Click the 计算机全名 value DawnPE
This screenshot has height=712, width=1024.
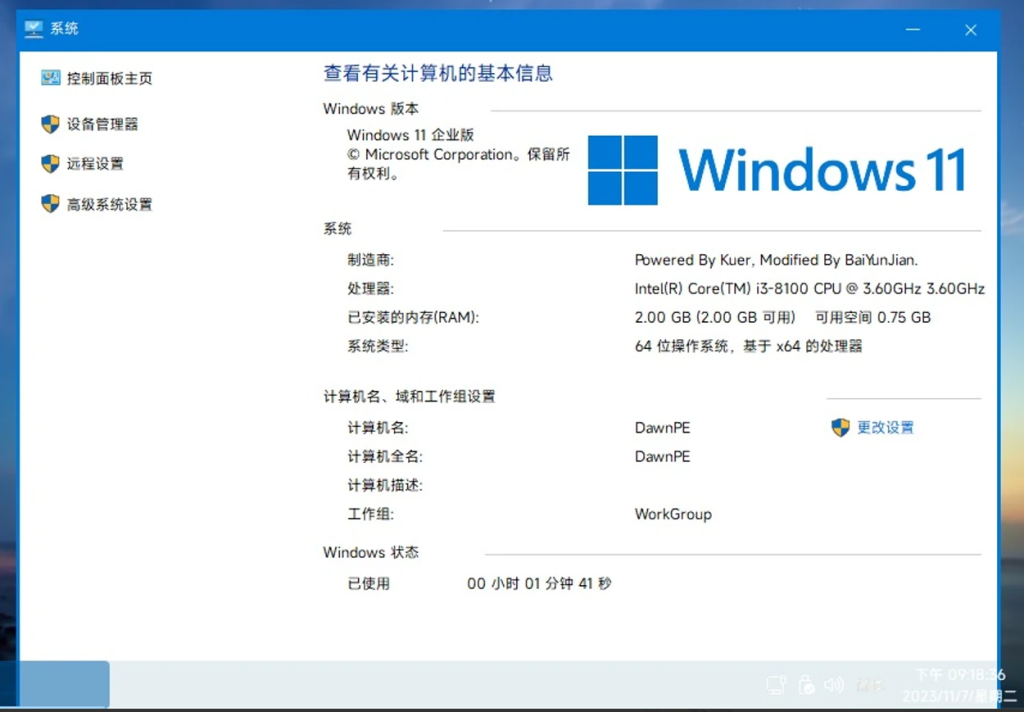[x=662, y=457]
